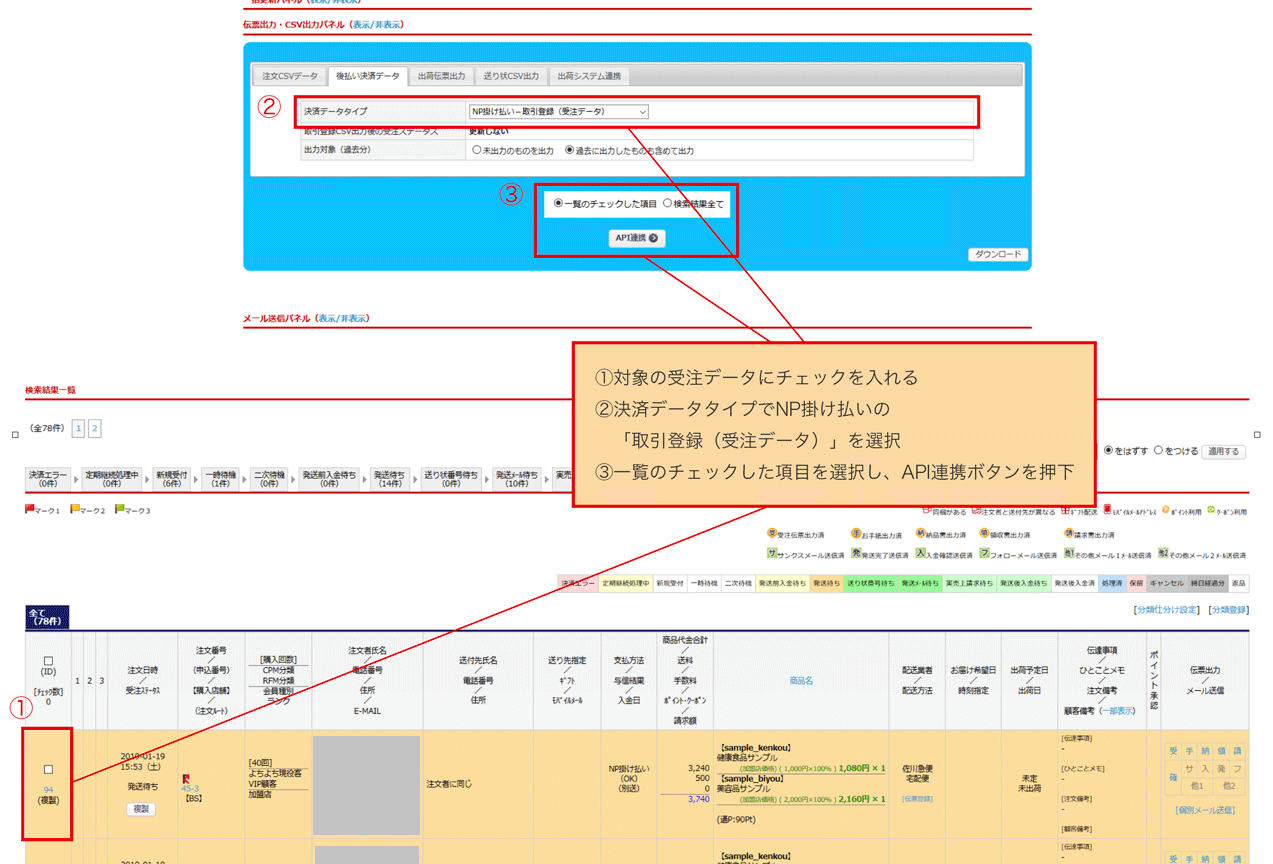Filter by 送り状番号待ち (0件) status
This screenshot has height=864, width=1273.
(x=450, y=479)
